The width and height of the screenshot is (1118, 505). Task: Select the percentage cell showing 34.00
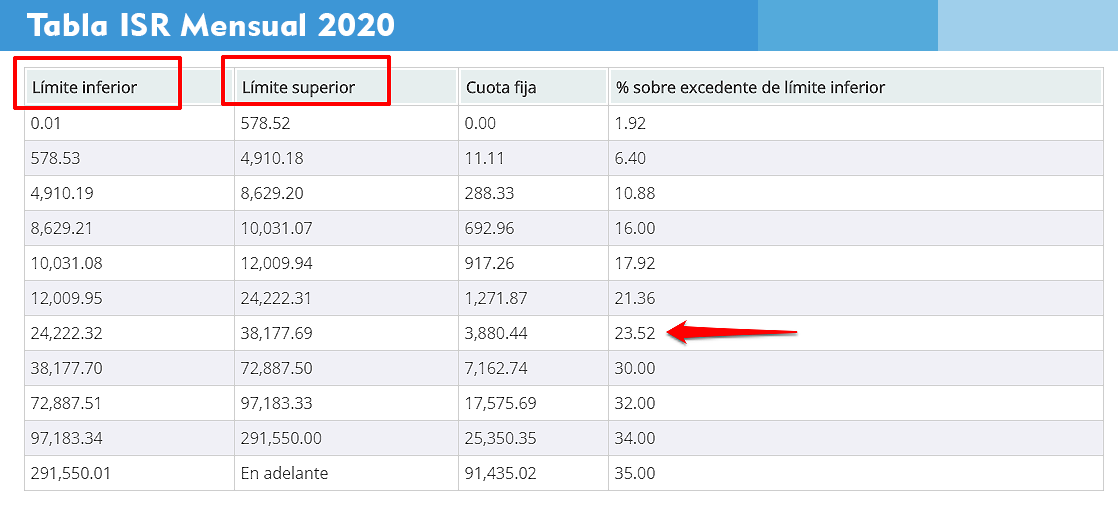click(635, 438)
